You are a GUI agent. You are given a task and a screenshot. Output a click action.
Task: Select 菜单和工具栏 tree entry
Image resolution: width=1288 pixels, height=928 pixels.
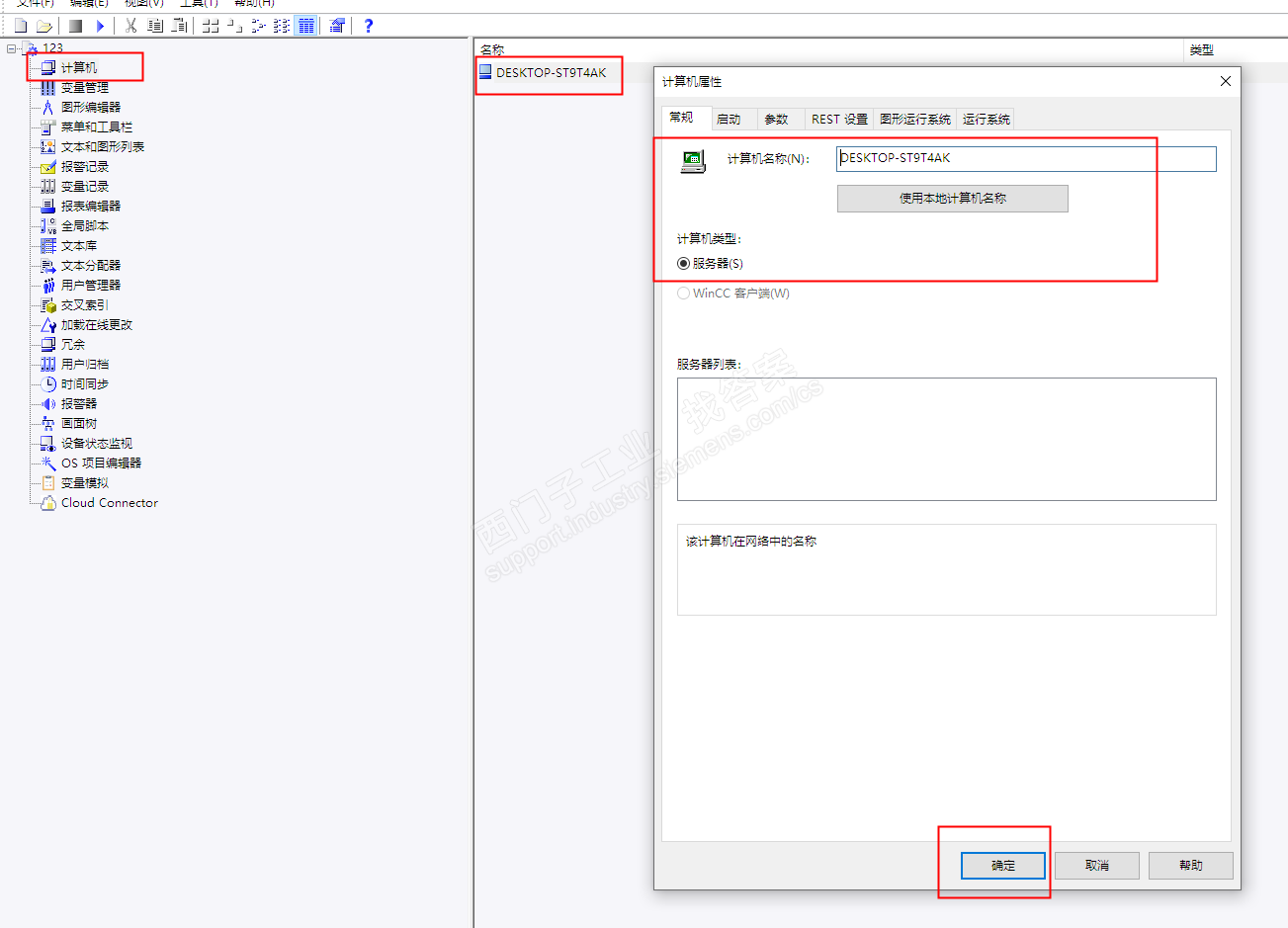tap(97, 127)
